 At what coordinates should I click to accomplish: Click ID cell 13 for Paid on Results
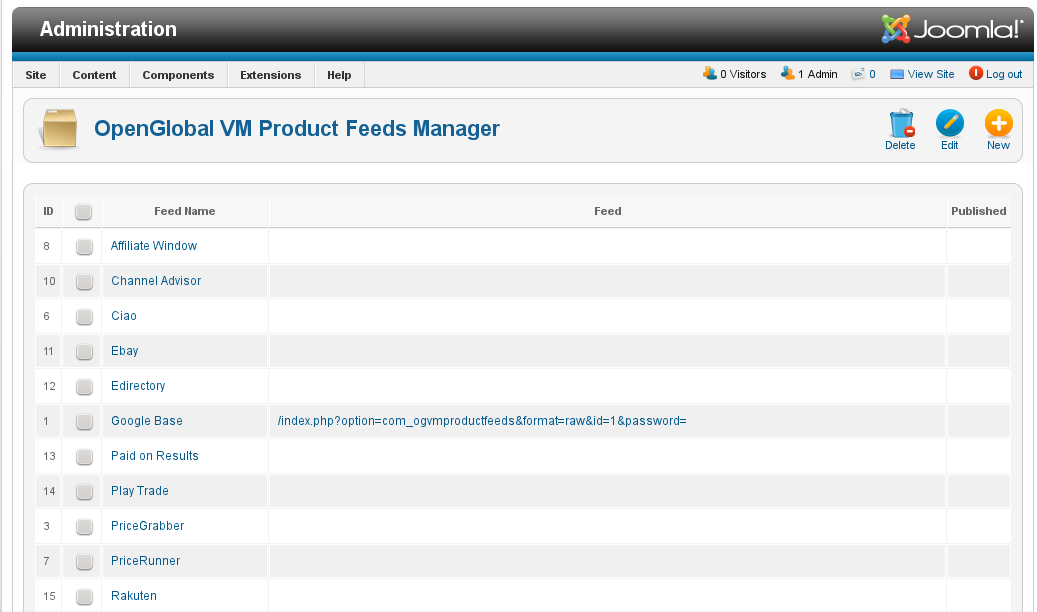pos(50,457)
